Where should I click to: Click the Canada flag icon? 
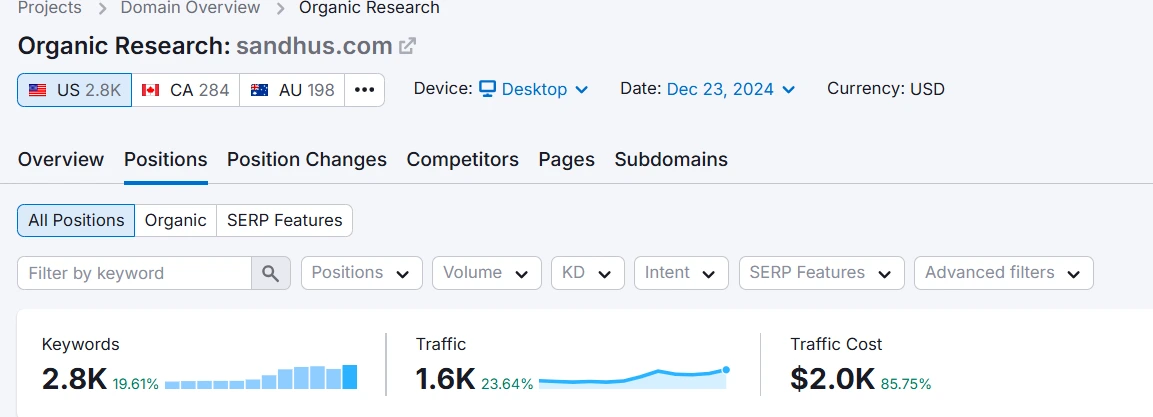150,90
